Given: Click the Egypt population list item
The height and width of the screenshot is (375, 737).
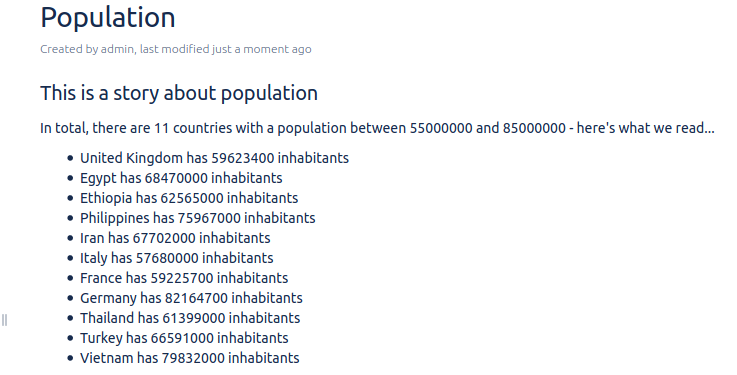Looking at the screenshot, I should click(181, 178).
